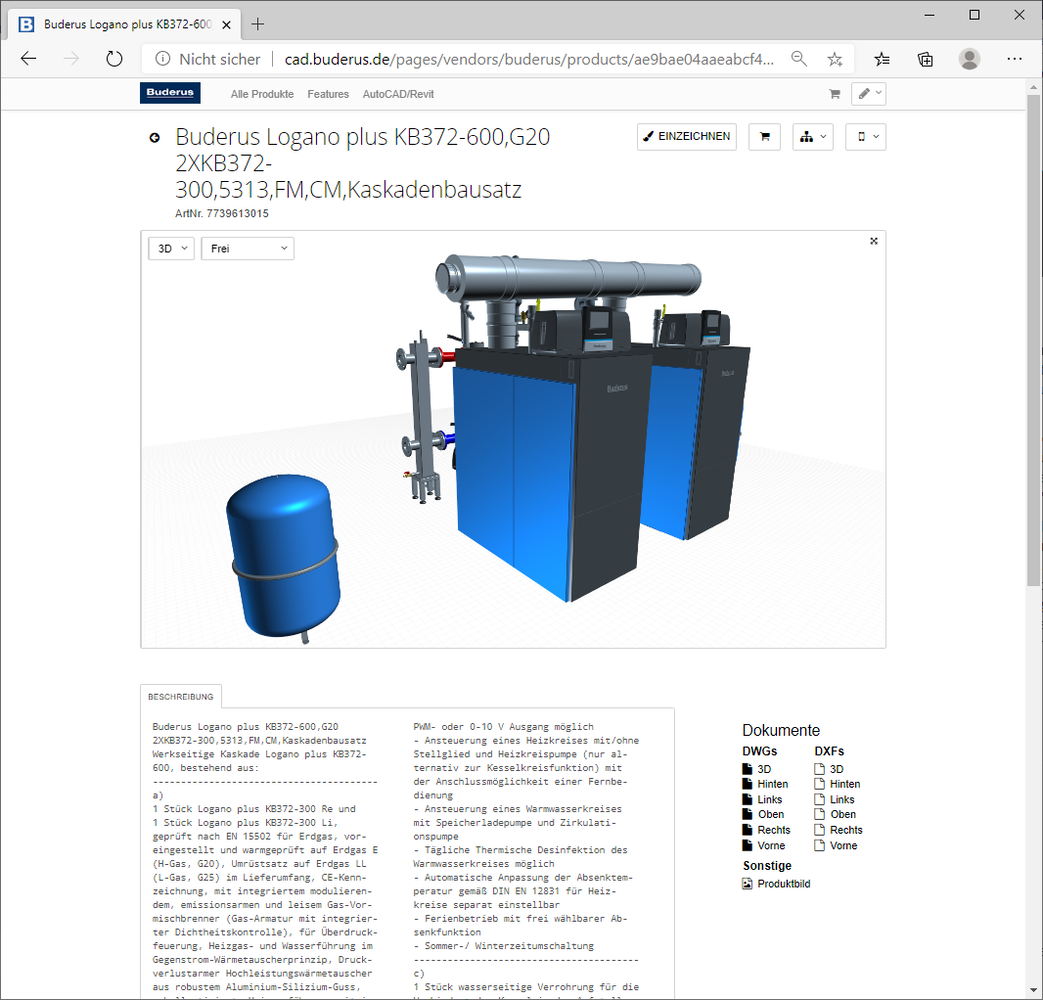Click the Buderus logo
This screenshot has width=1043, height=1000.
click(170, 93)
